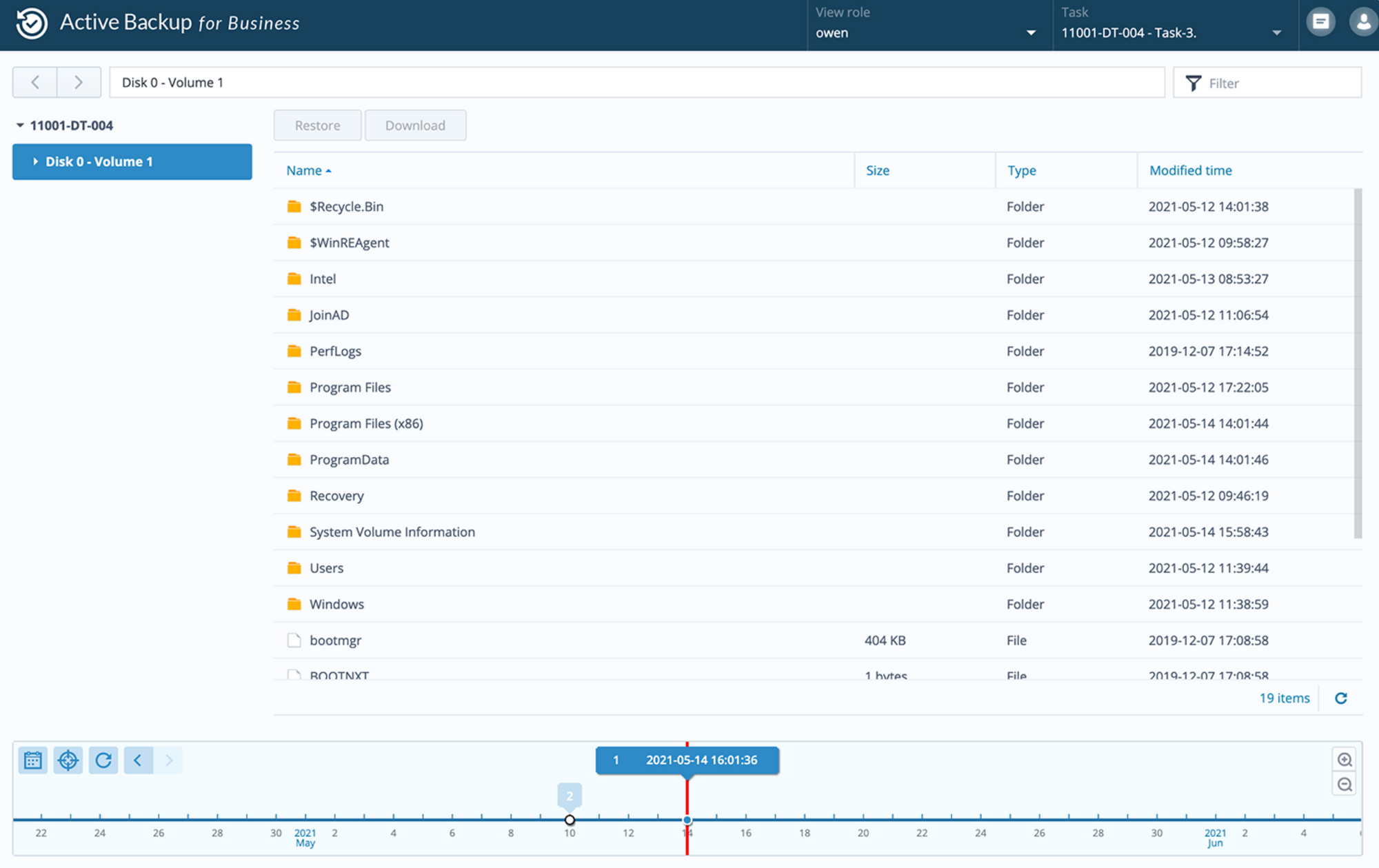Click the Restore button
The width and height of the screenshot is (1379, 868).
point(317,125)
